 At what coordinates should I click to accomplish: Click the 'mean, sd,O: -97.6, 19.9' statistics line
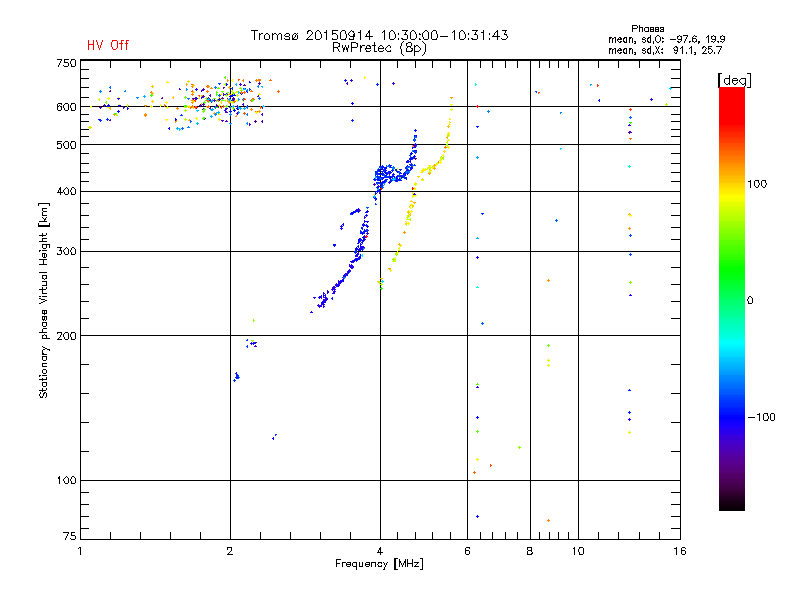(x=666, y=39)
